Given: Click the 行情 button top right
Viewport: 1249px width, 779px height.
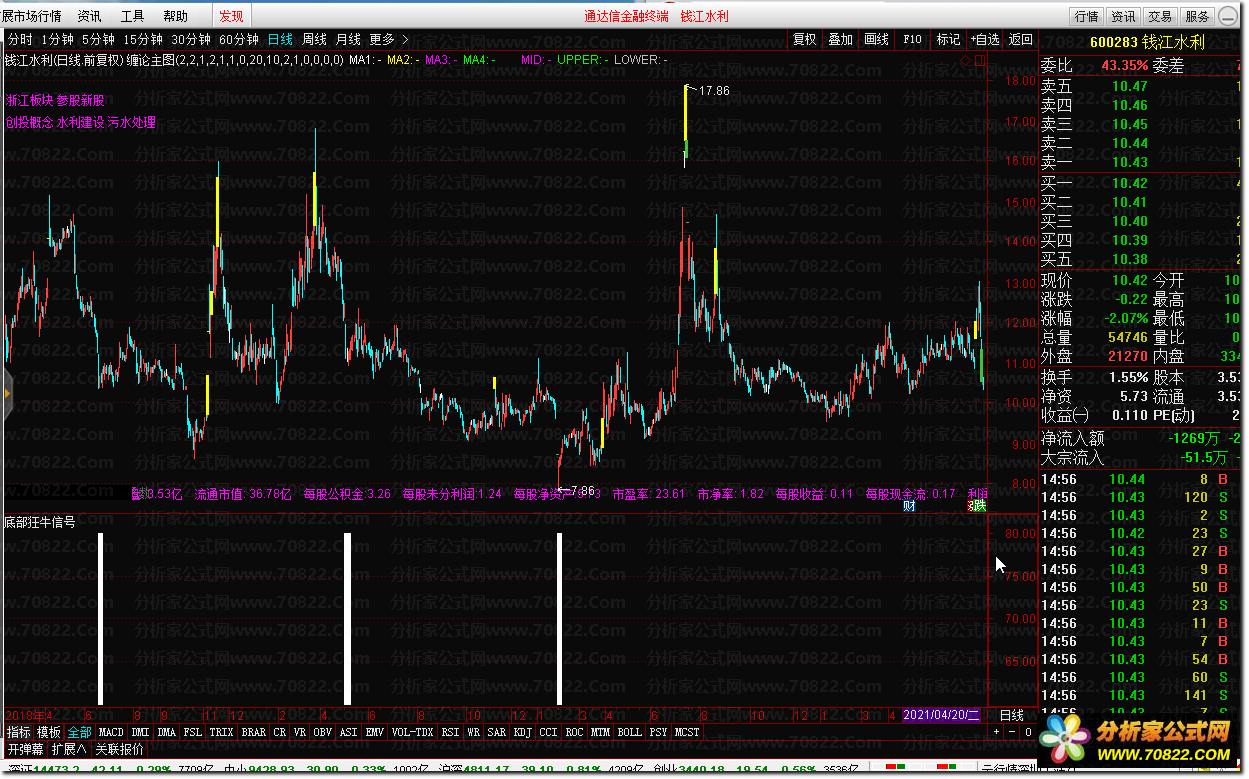Looking at the screenshot, I should point(1087,16).
